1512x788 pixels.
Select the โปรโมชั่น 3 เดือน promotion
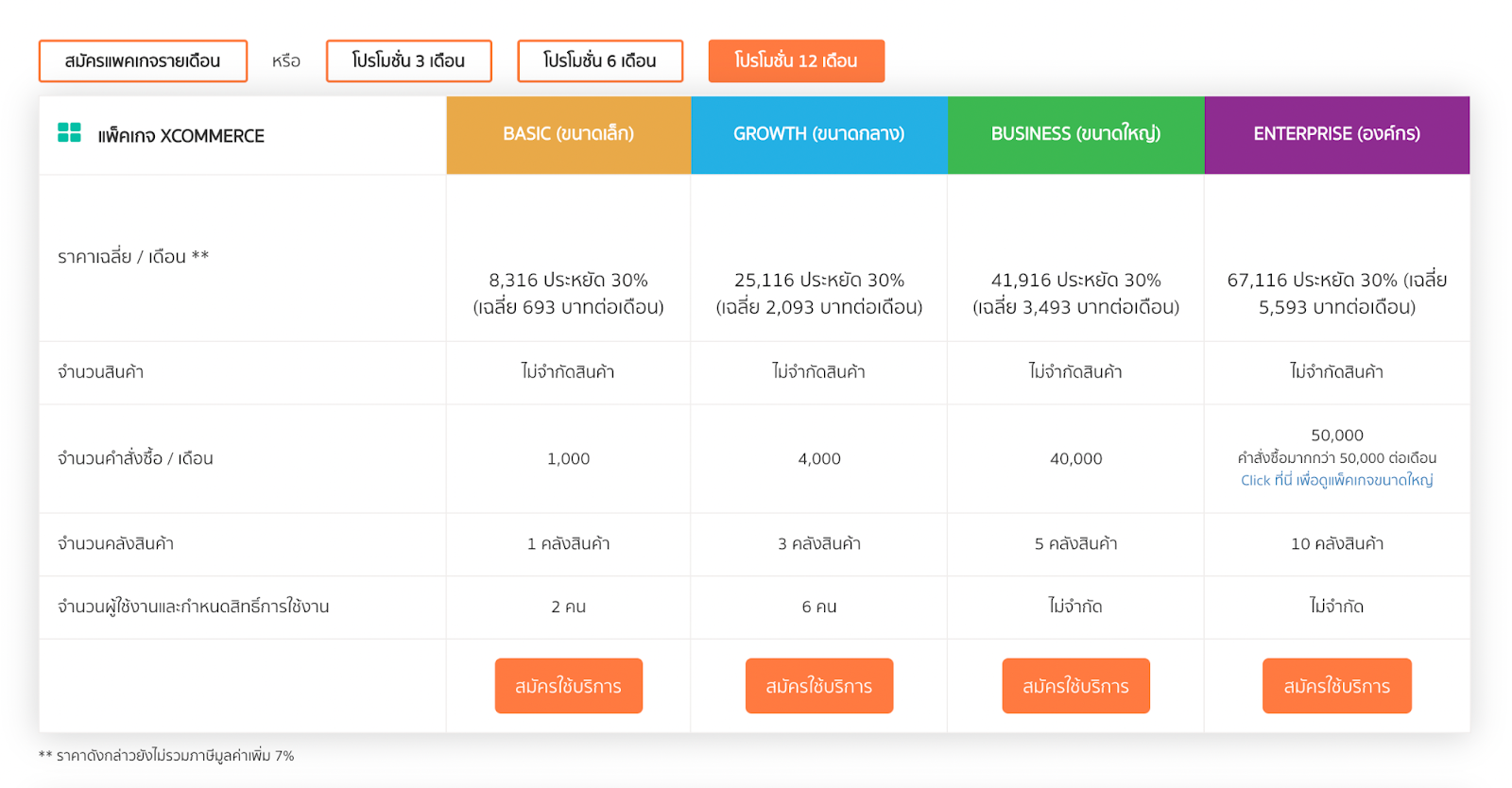tap(409, 60)
